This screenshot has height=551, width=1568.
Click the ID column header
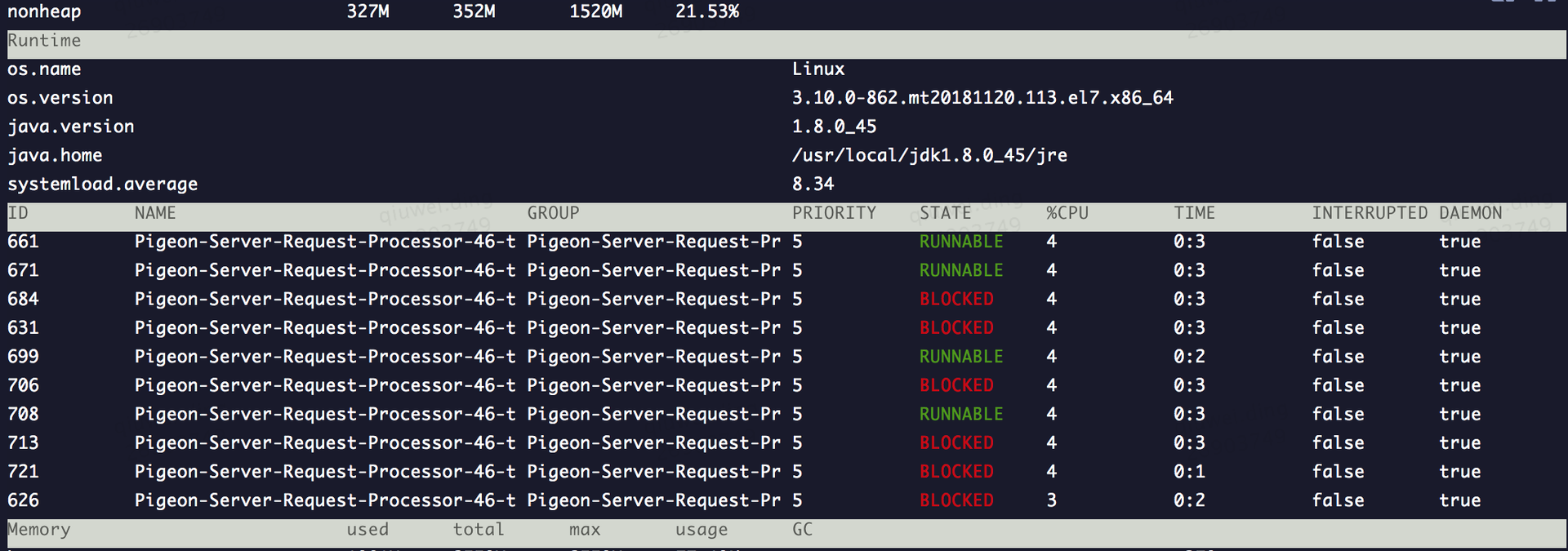tap(18, 213)
